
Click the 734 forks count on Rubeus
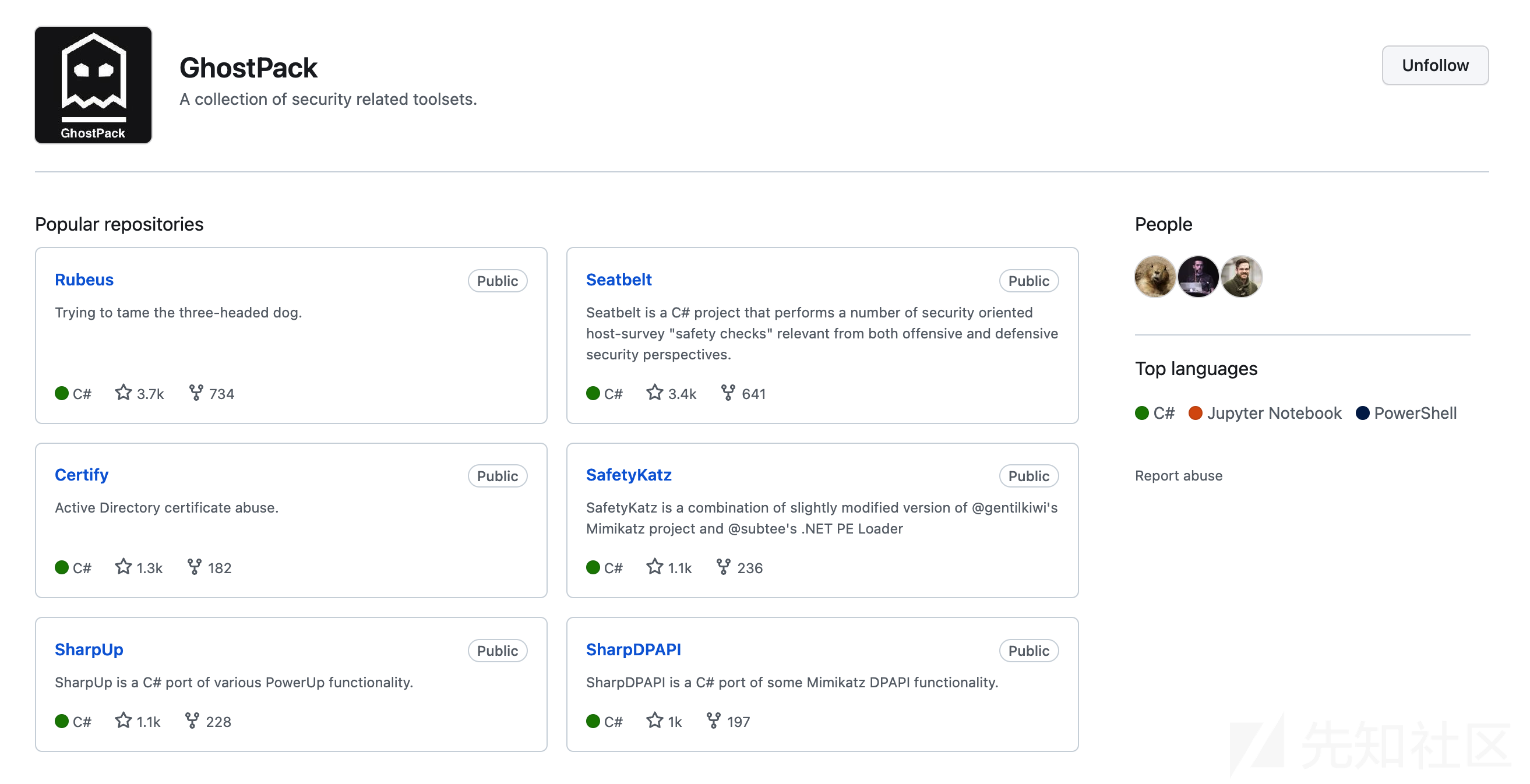click(221, 394)
